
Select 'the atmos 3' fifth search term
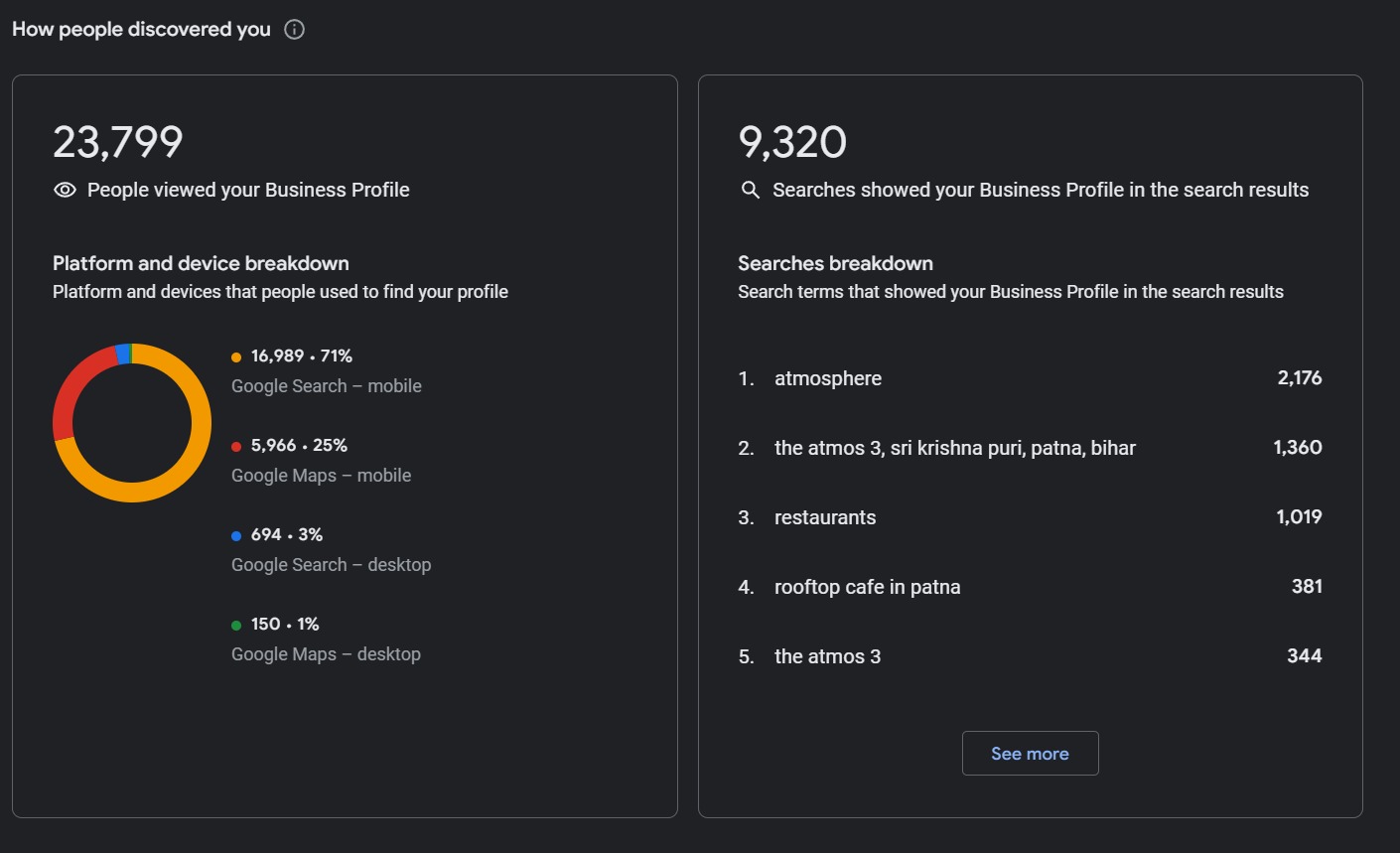pyautogui.click(x=827, y=656)
